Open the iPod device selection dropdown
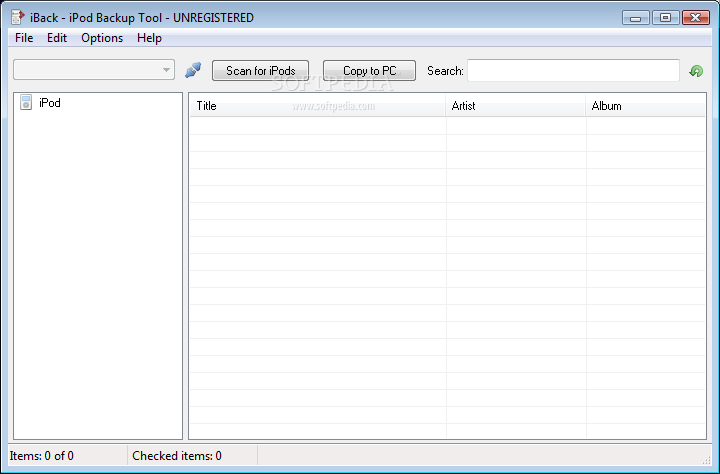Image resolution: width=720 pixels, height=474 pixels. click(x=94, y=70)
